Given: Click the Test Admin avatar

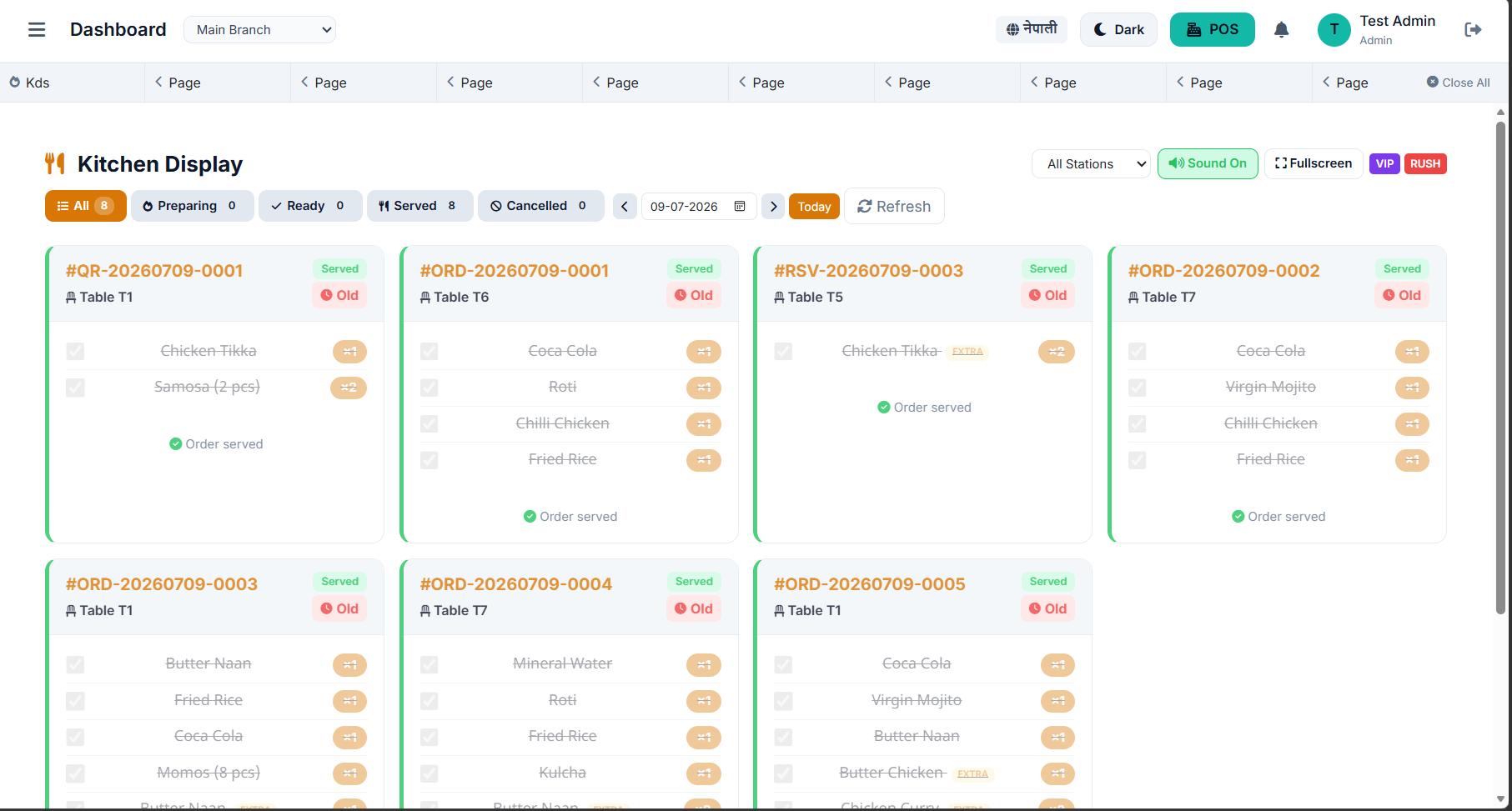Looking at the screenshot, I should click(1334, 30).
